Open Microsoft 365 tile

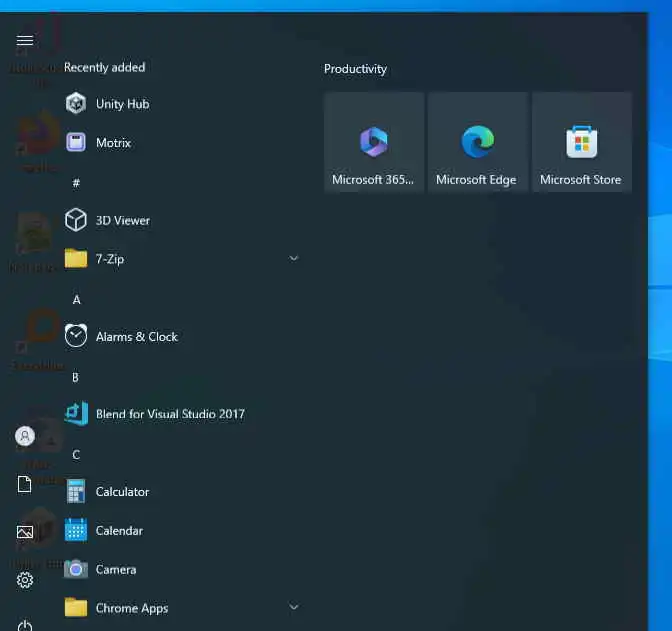pos(374,142)
